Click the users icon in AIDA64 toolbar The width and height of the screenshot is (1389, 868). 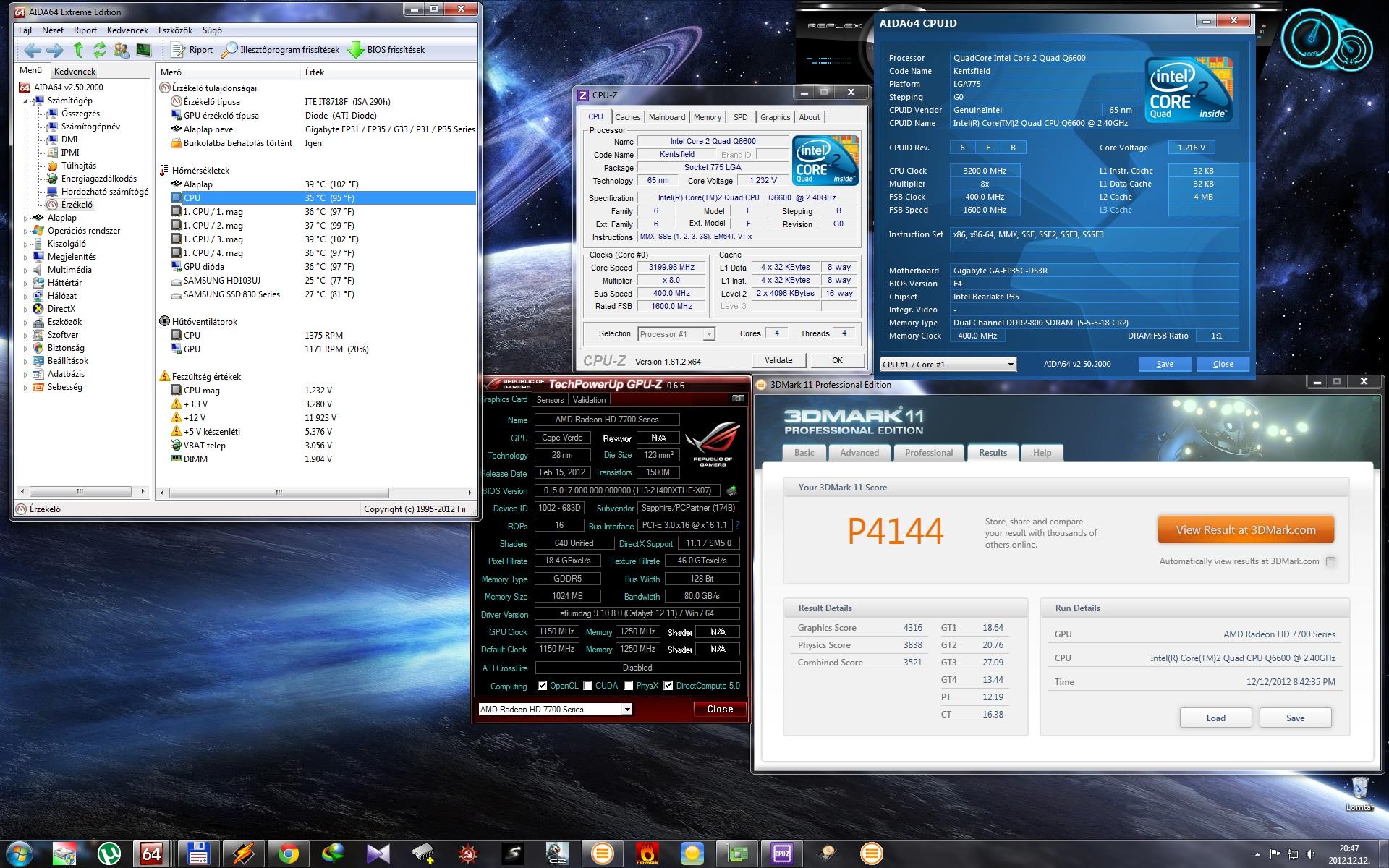122,50
